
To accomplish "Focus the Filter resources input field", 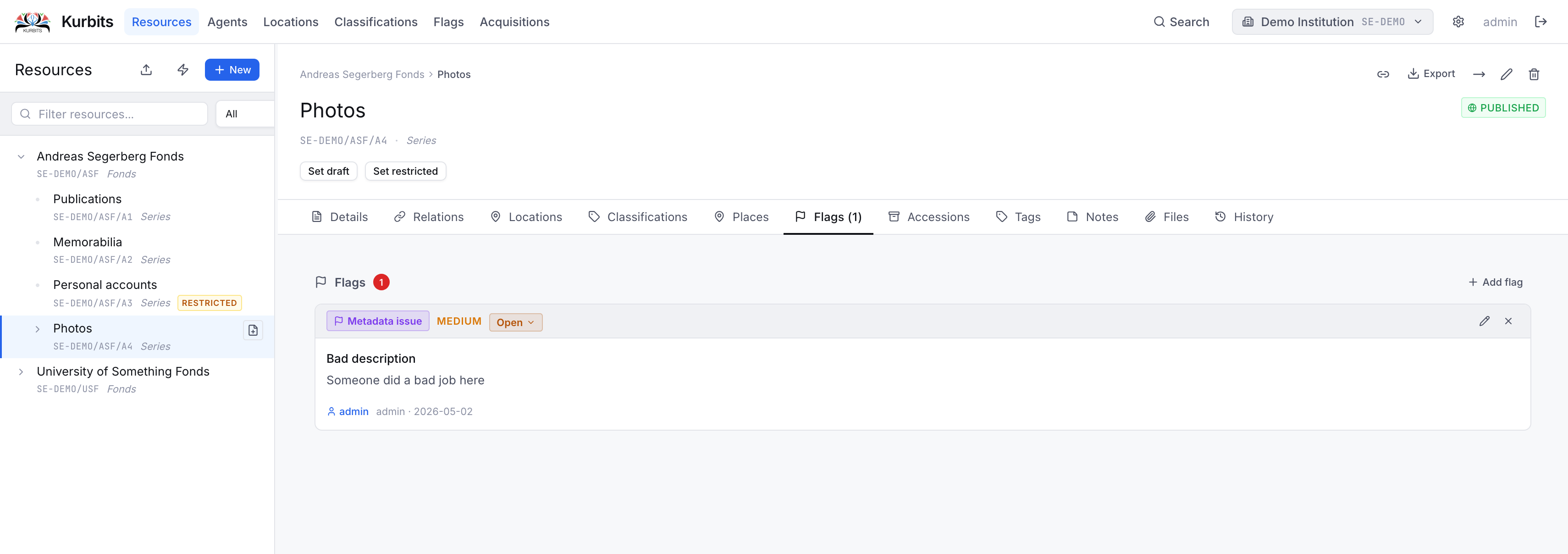I will pos(110,114).
